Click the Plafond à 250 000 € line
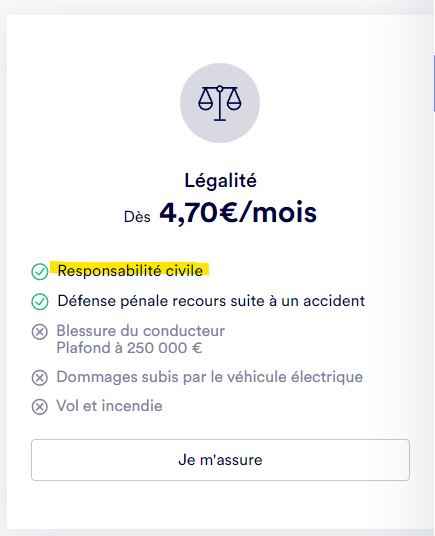 point(130,348)
